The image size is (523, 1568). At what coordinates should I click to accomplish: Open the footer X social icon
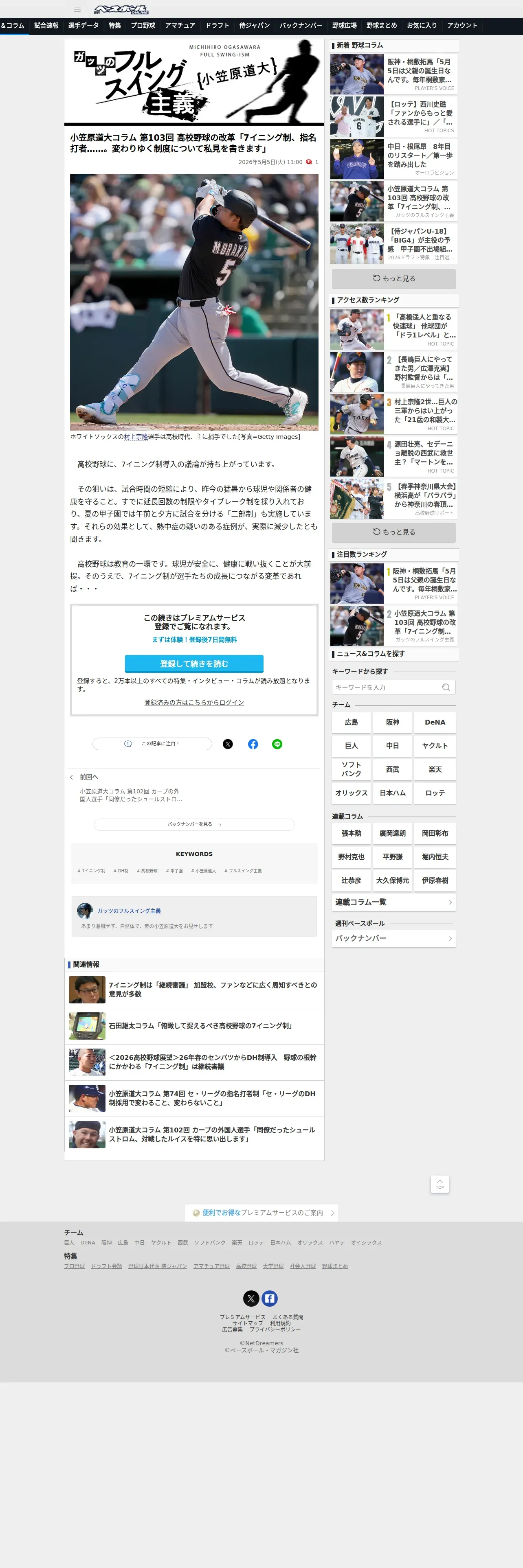tap(251, 1299)
